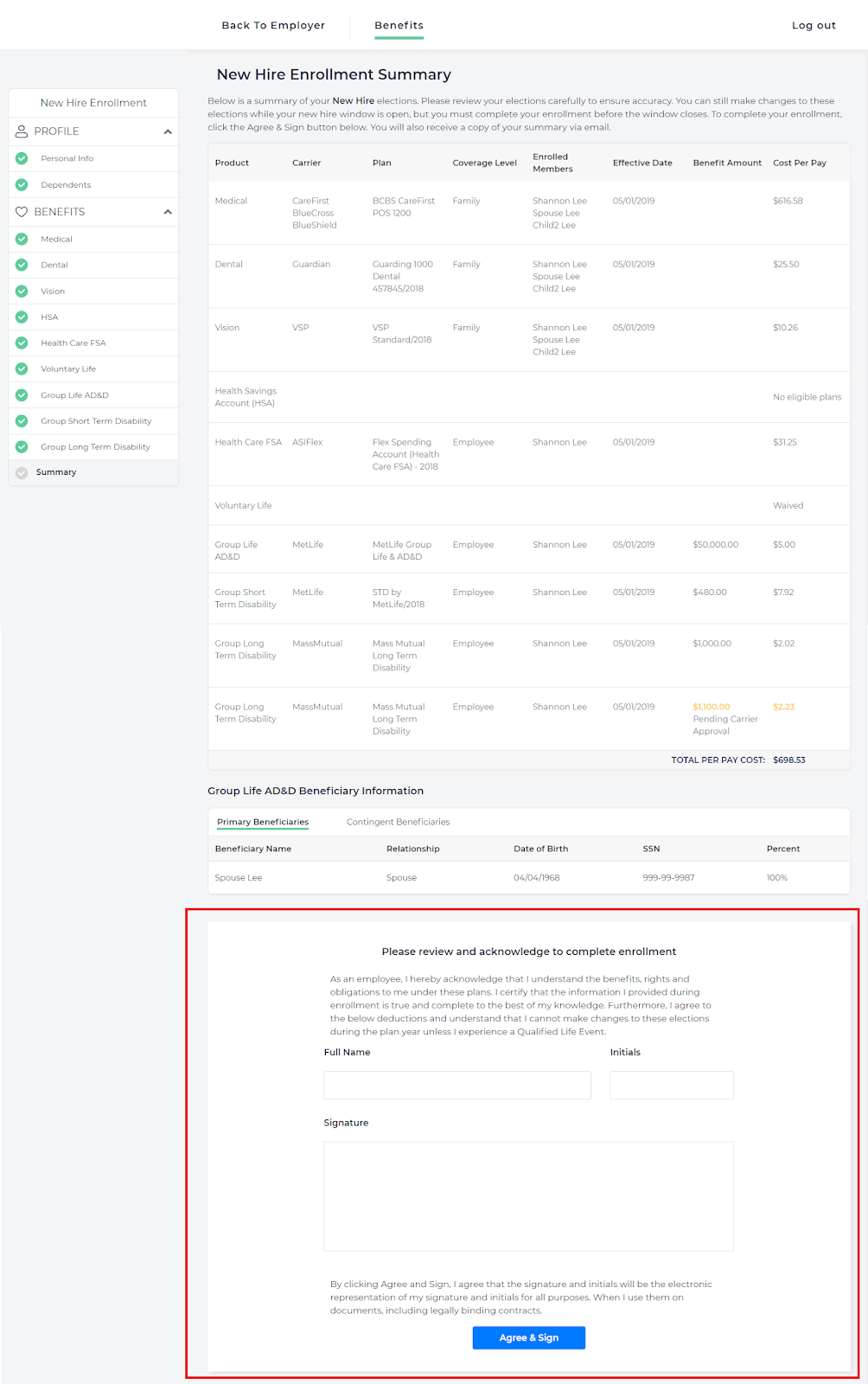The width and height of the screenshot is (868, 1384).
Task: Open Group Long Term Disability sidebar item
Action: click(x=95, y=447)
